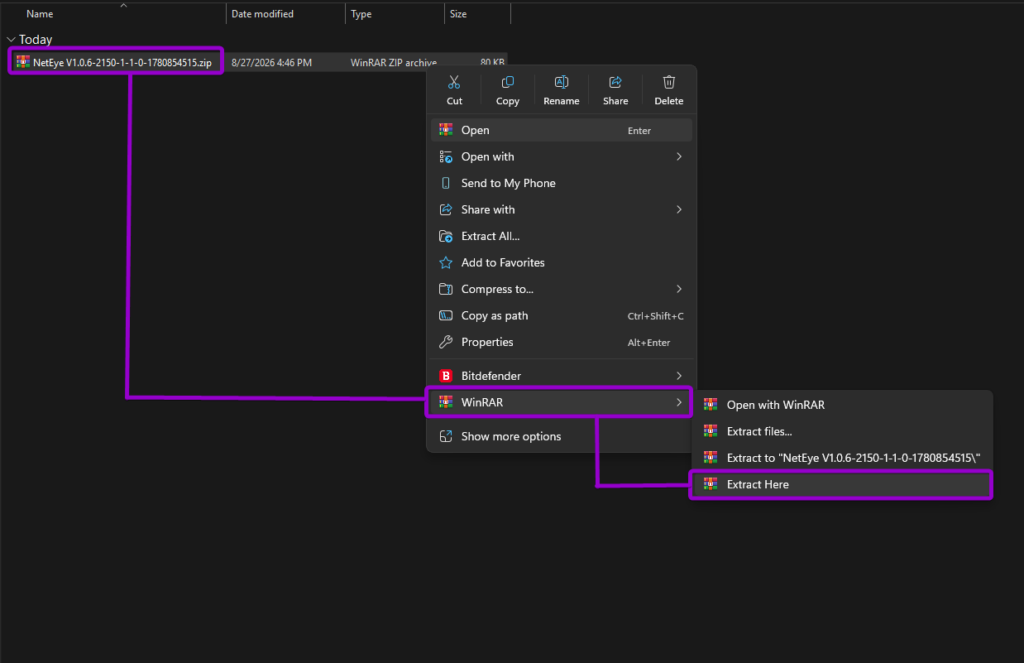This screenshot has width=1024, height=663.
Task: Click the Open with apps icon
Action: tap(446, 157)
